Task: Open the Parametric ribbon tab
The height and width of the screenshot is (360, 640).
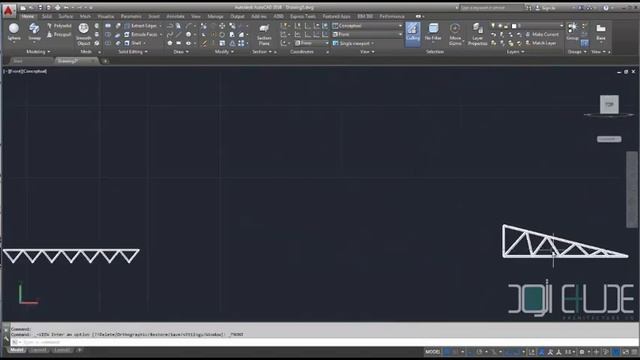Action: pos(131,17)
